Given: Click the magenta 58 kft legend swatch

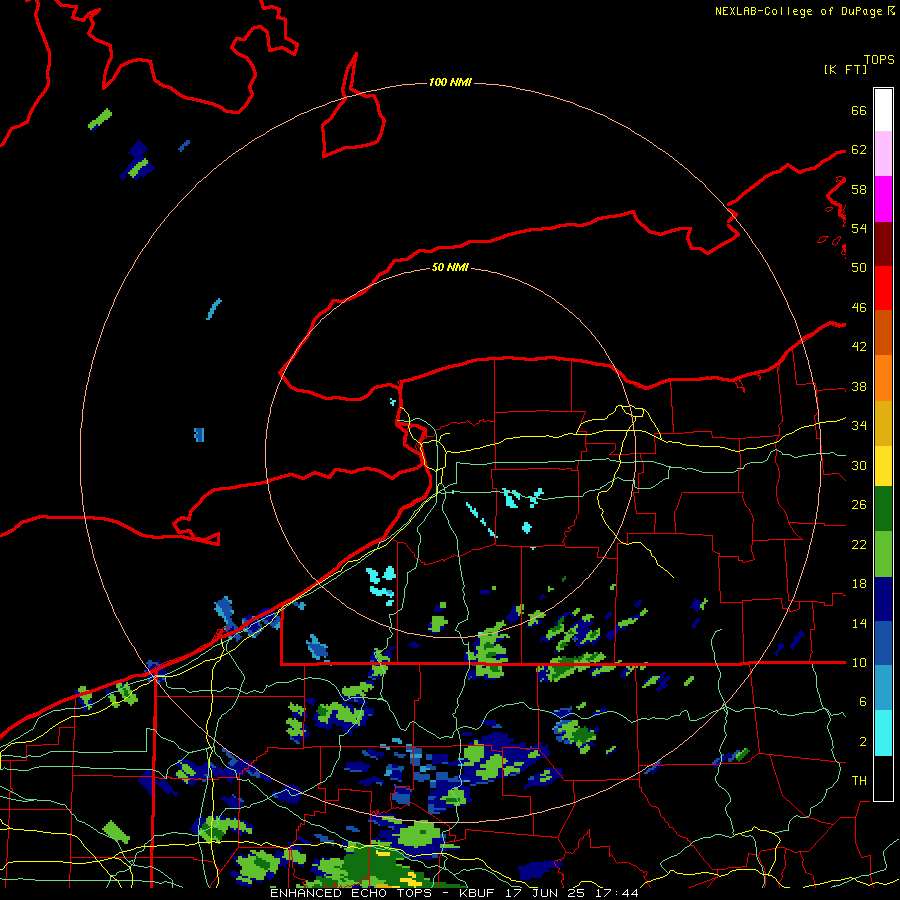Looking at the screenshot, I should (883, 199).
